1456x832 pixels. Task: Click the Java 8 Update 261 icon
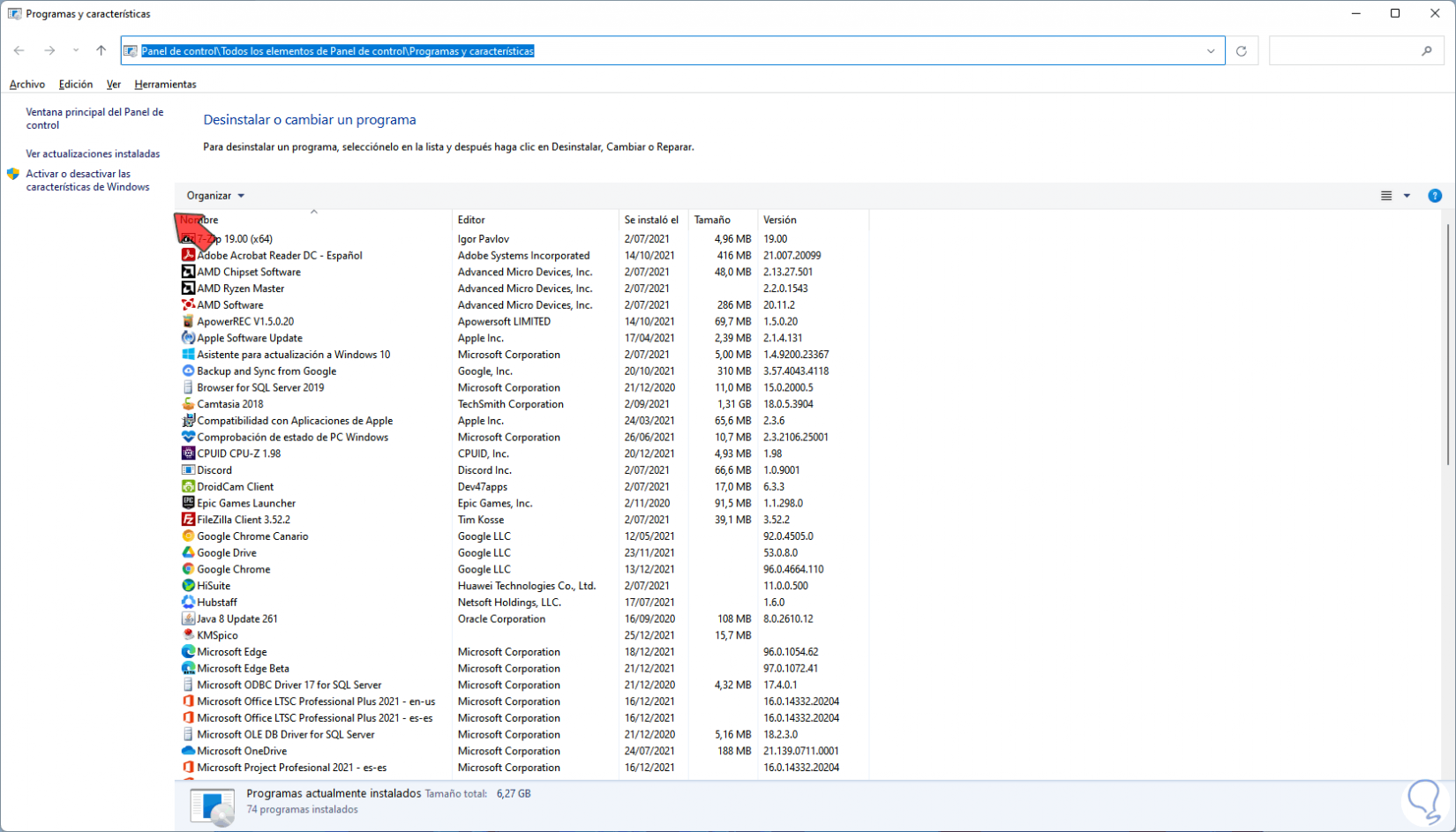tap(188, 619)
